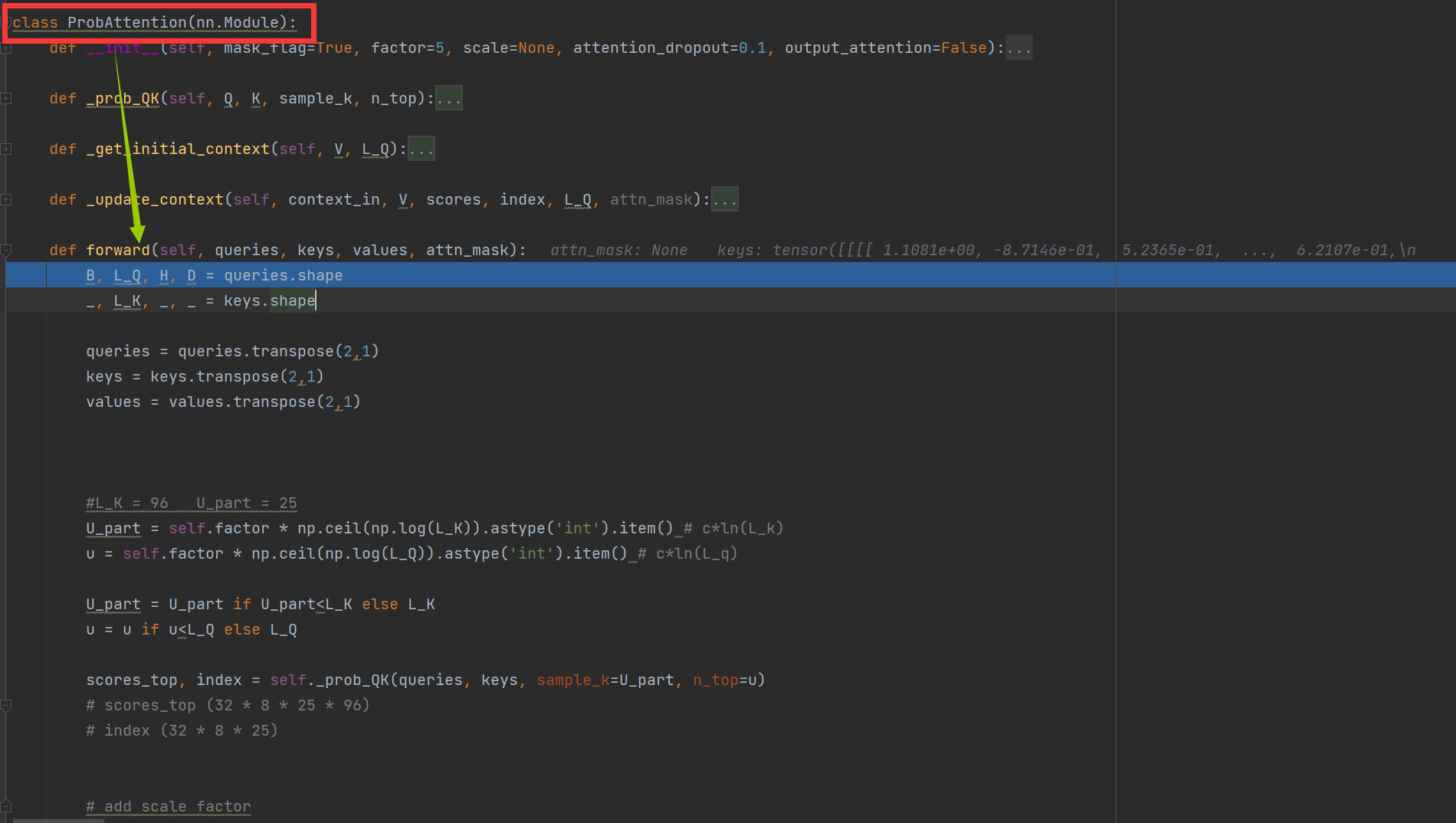
Task: Click the plus icon to expand __init__ method
Action: click(x=6, y=48)
